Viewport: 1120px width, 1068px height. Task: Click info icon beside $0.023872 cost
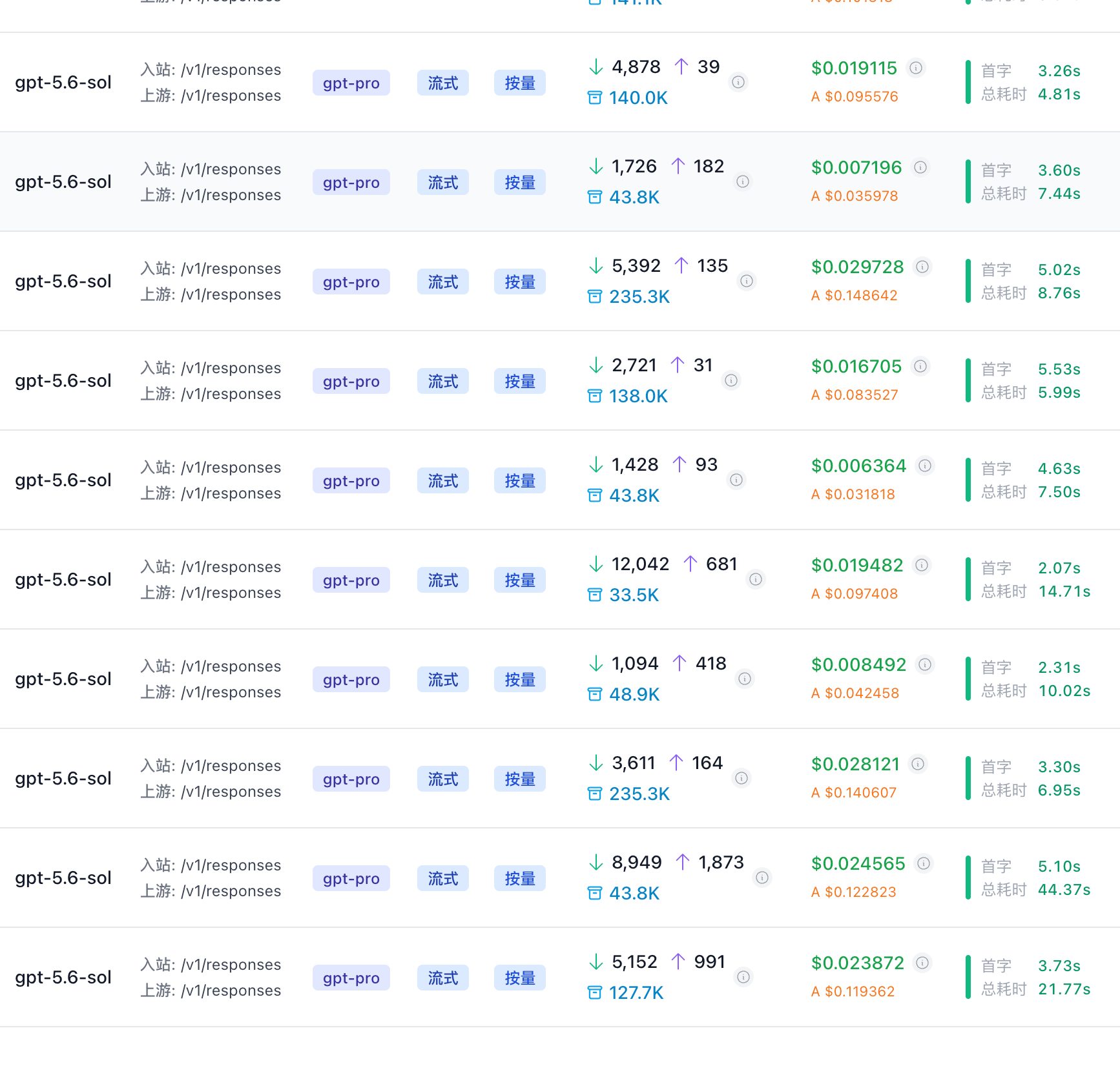pyautogui.click(x=922, y=963)
